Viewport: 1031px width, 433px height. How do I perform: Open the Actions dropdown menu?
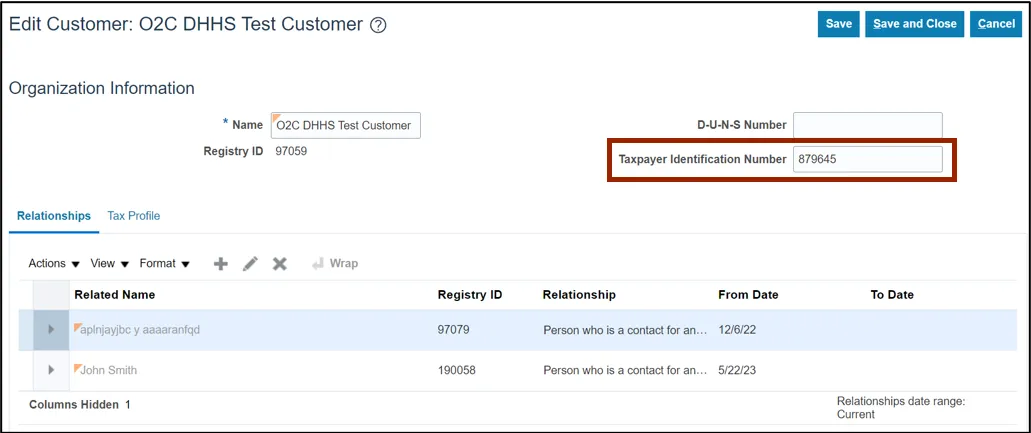point(54,263)
